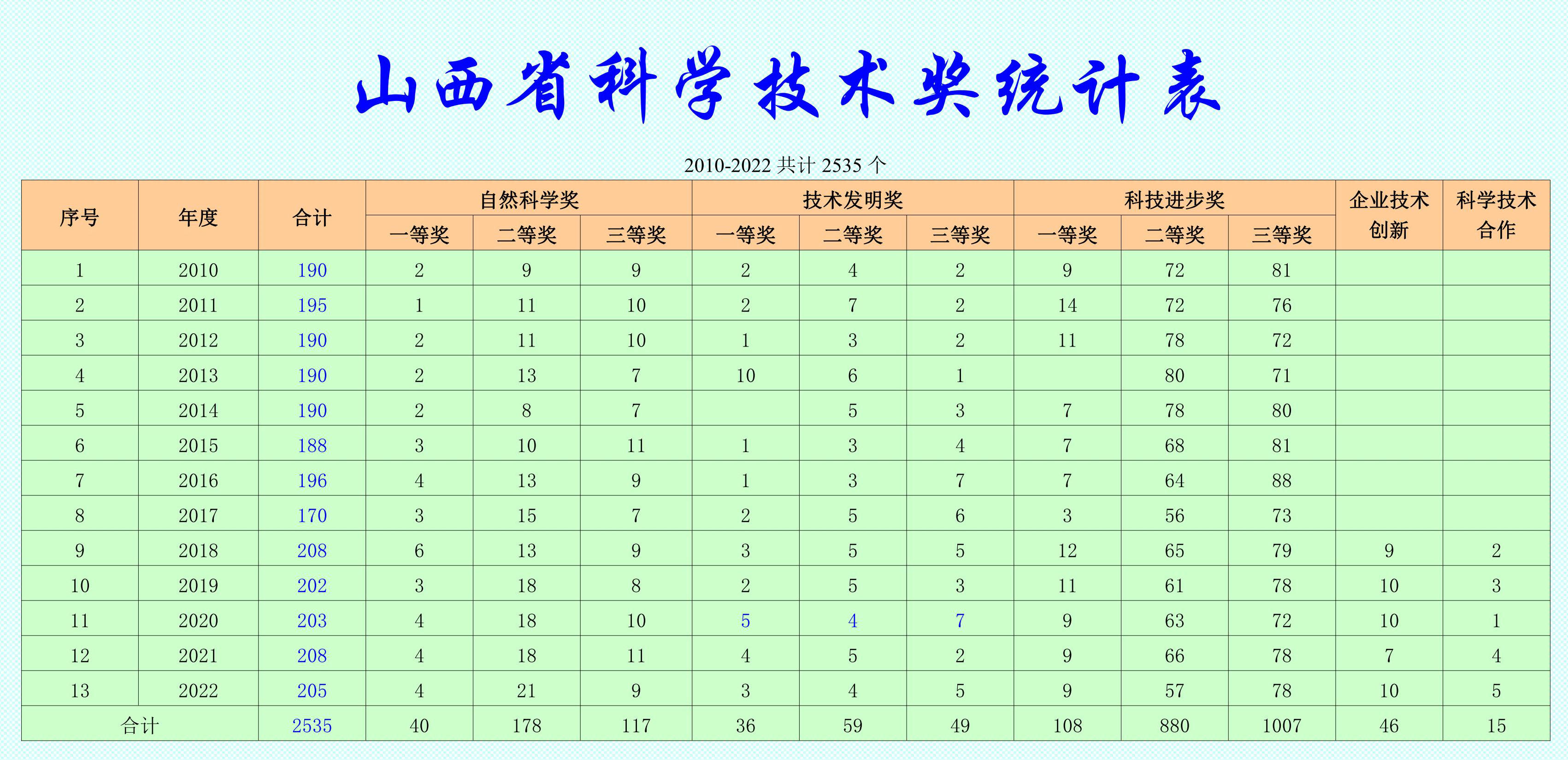The image size is (1568, 760).
Task: Click the 序号 column header
Action: click(x=80, y=217)
